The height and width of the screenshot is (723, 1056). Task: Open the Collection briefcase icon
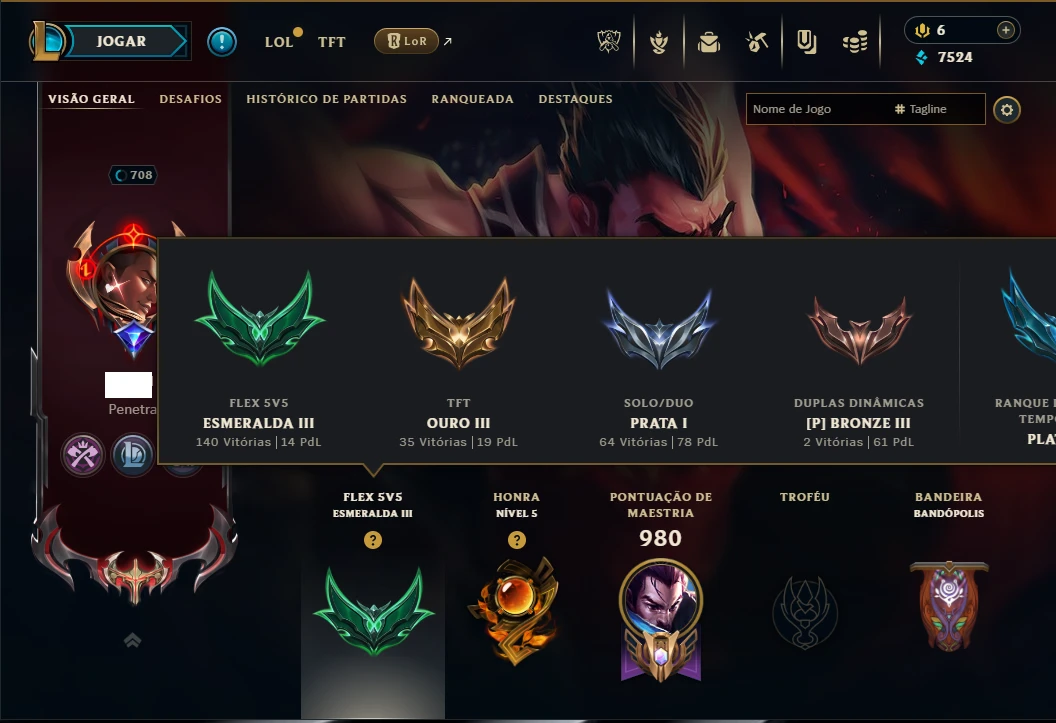pyautogui.click(x=708, y=42)
